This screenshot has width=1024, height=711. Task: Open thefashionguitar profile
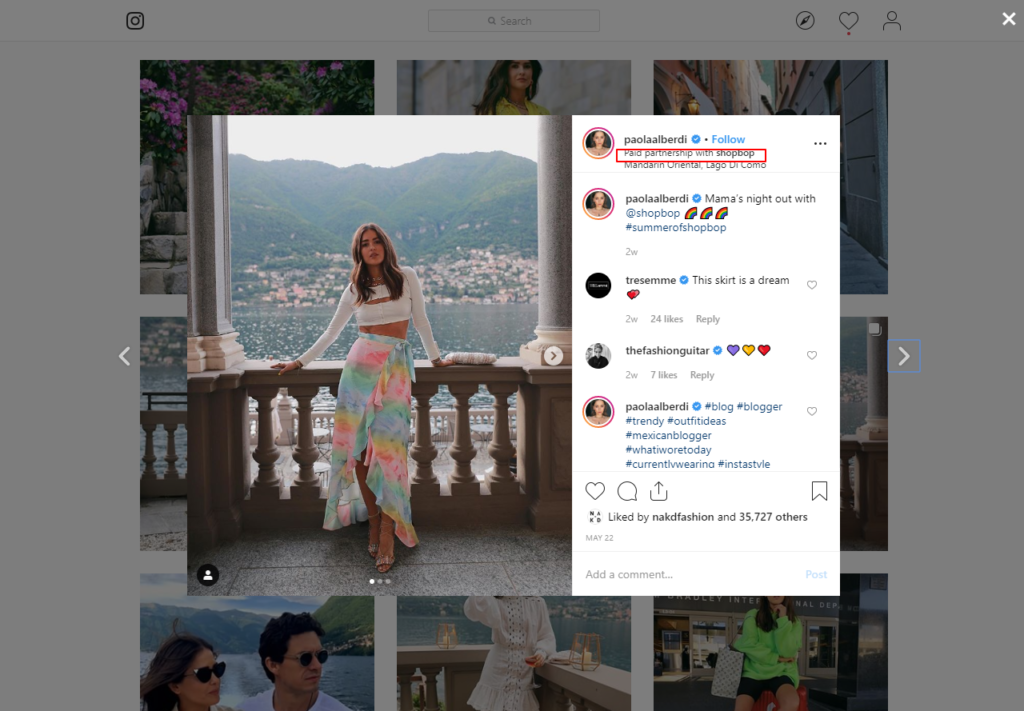pyautogui.click(x=667, y=351)
